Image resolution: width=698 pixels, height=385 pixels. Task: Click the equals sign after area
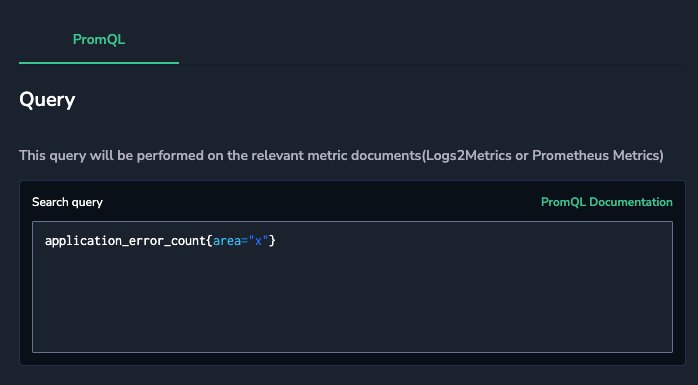[244, 241]
